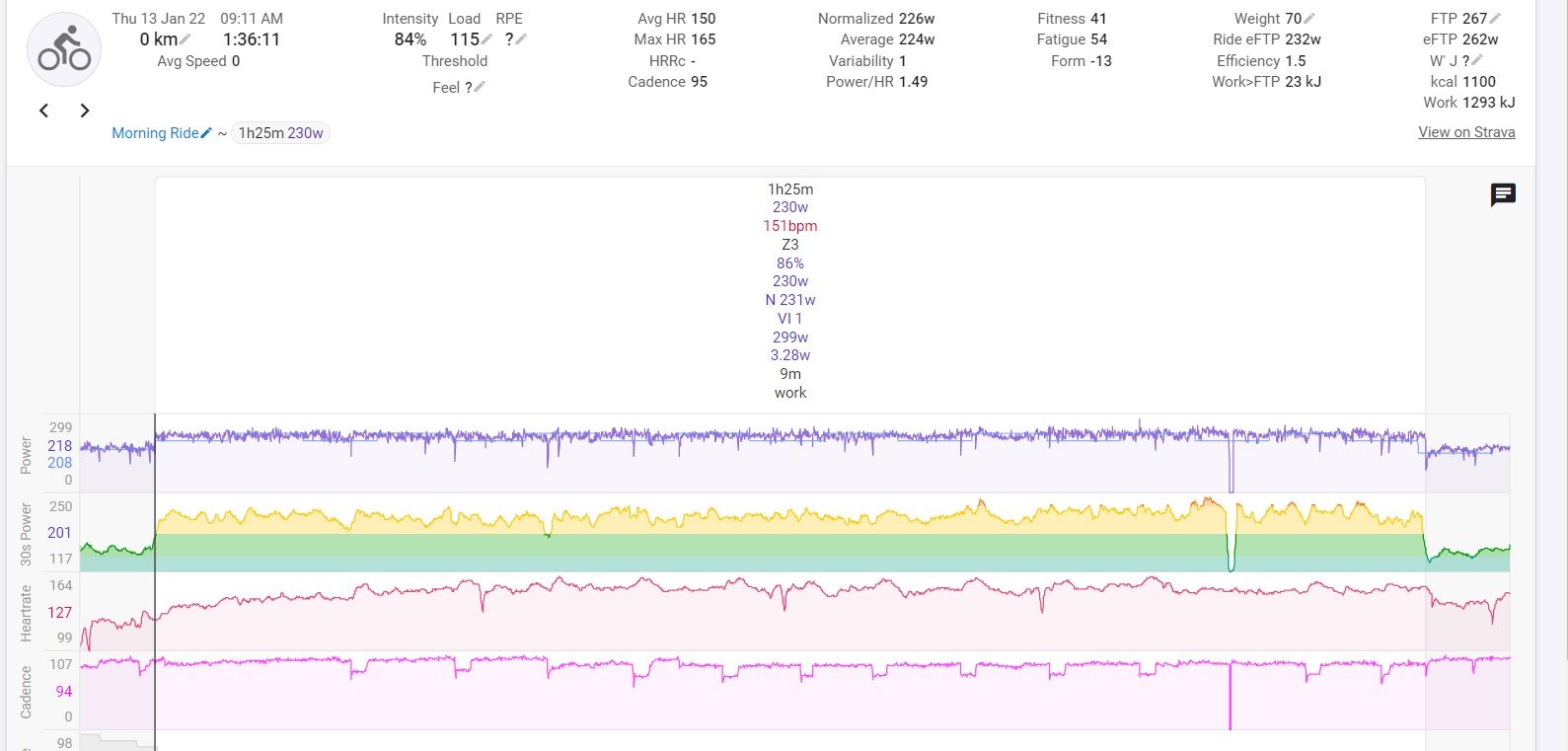
Task: Rename activity via pencil beside Morning Ride
Action: (206, 133)
